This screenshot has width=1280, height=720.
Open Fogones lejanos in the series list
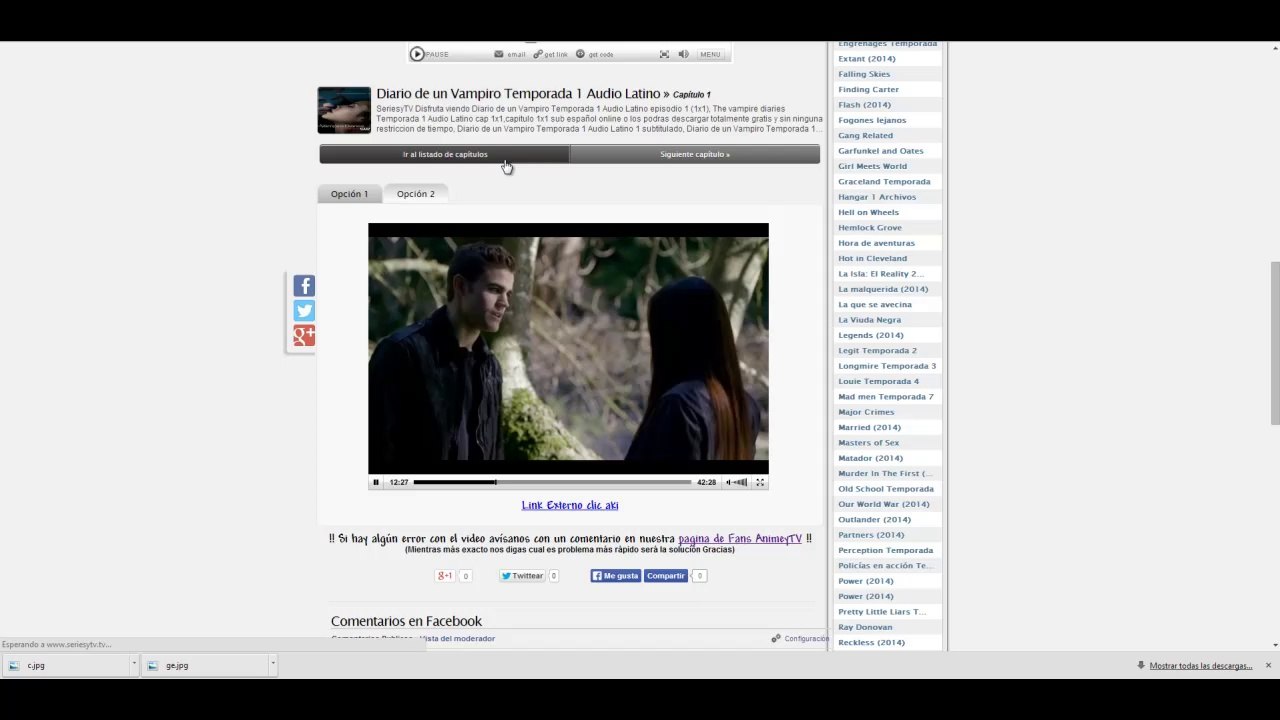tap(872, 120)
